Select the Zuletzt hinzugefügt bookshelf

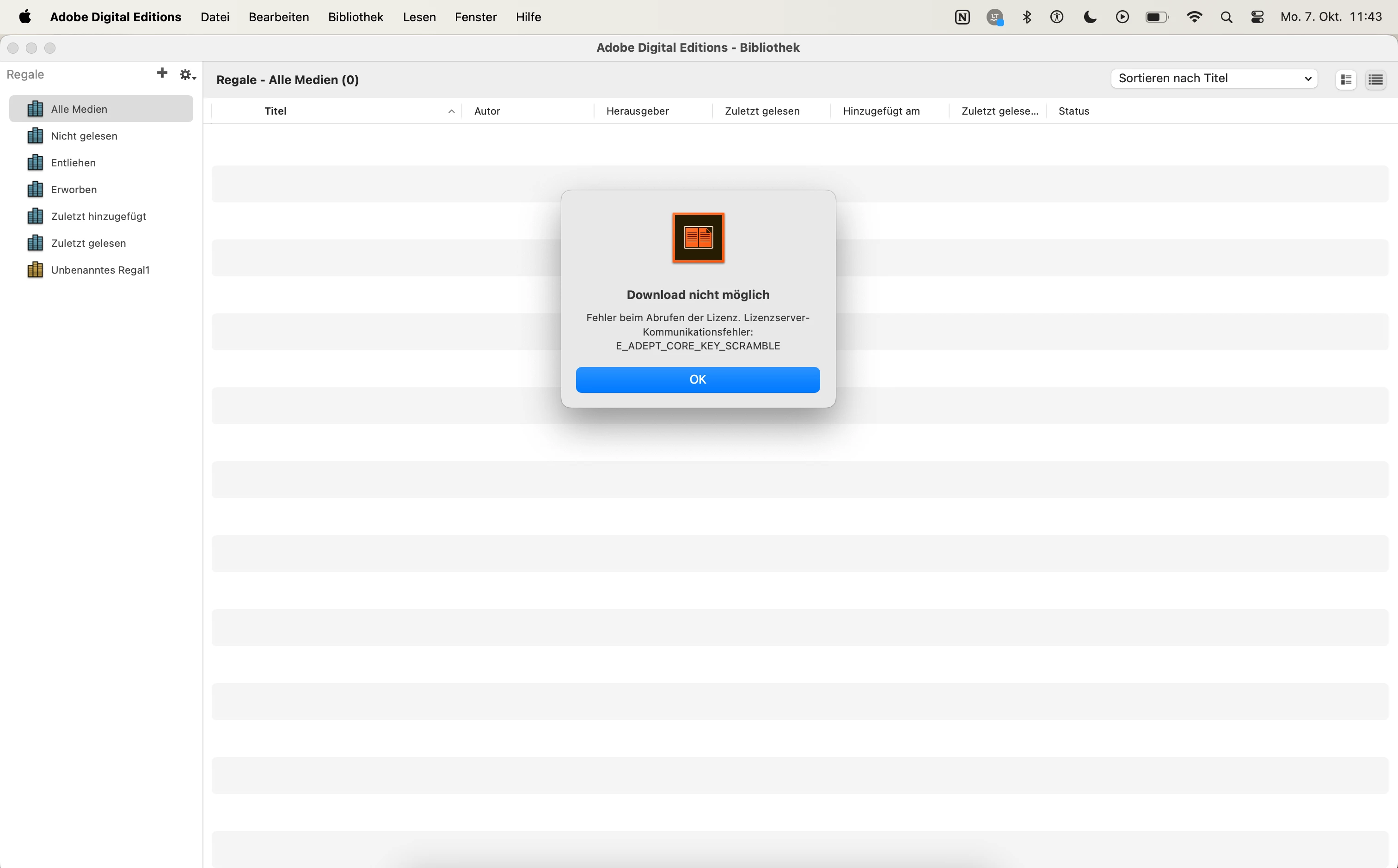[x=98, y=216]
